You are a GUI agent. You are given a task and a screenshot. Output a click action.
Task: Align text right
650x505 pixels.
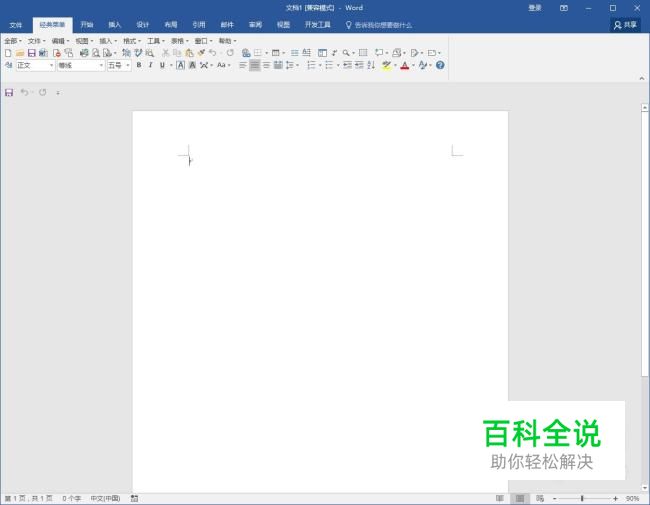click(267, 65)
